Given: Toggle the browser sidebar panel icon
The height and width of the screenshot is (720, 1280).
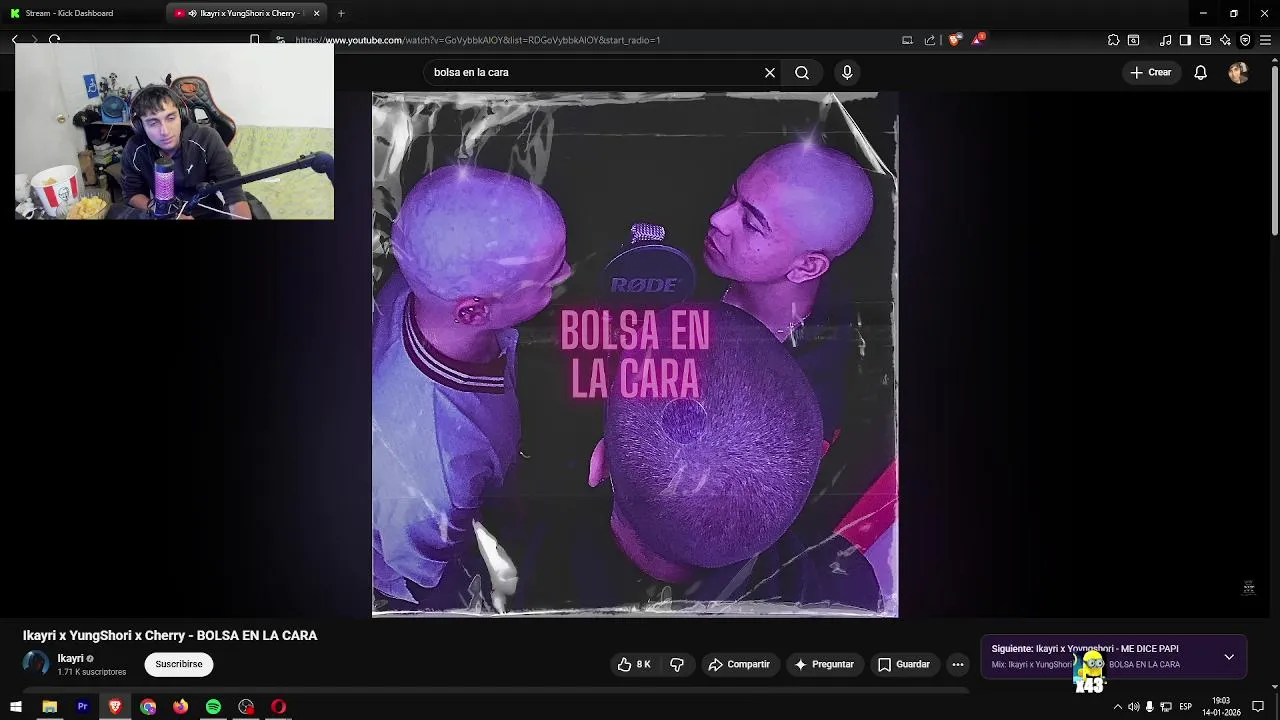Looking at the screenshot, I should pos(1185,40).
